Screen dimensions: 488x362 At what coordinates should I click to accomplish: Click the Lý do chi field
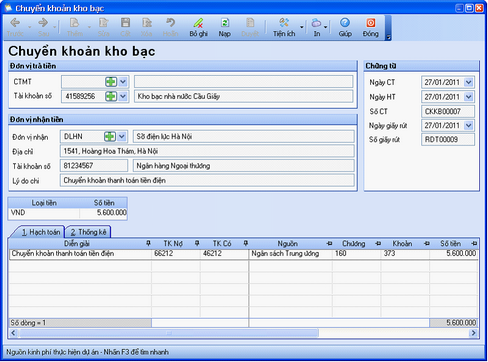[x=207, y=180]
